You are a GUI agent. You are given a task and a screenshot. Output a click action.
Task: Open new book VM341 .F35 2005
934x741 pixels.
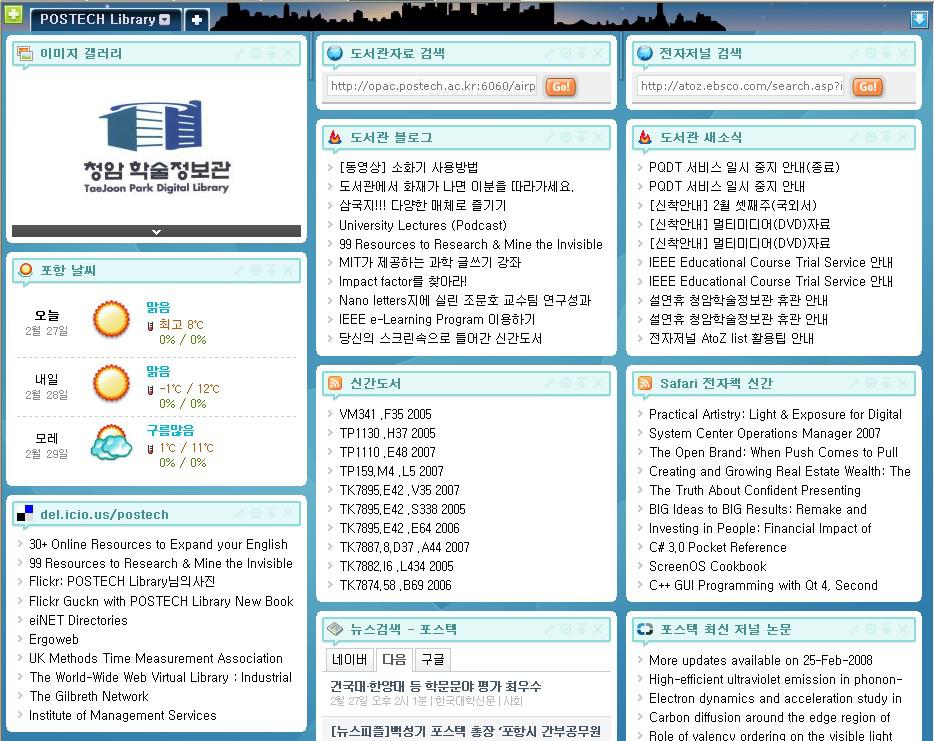point(385,414)
